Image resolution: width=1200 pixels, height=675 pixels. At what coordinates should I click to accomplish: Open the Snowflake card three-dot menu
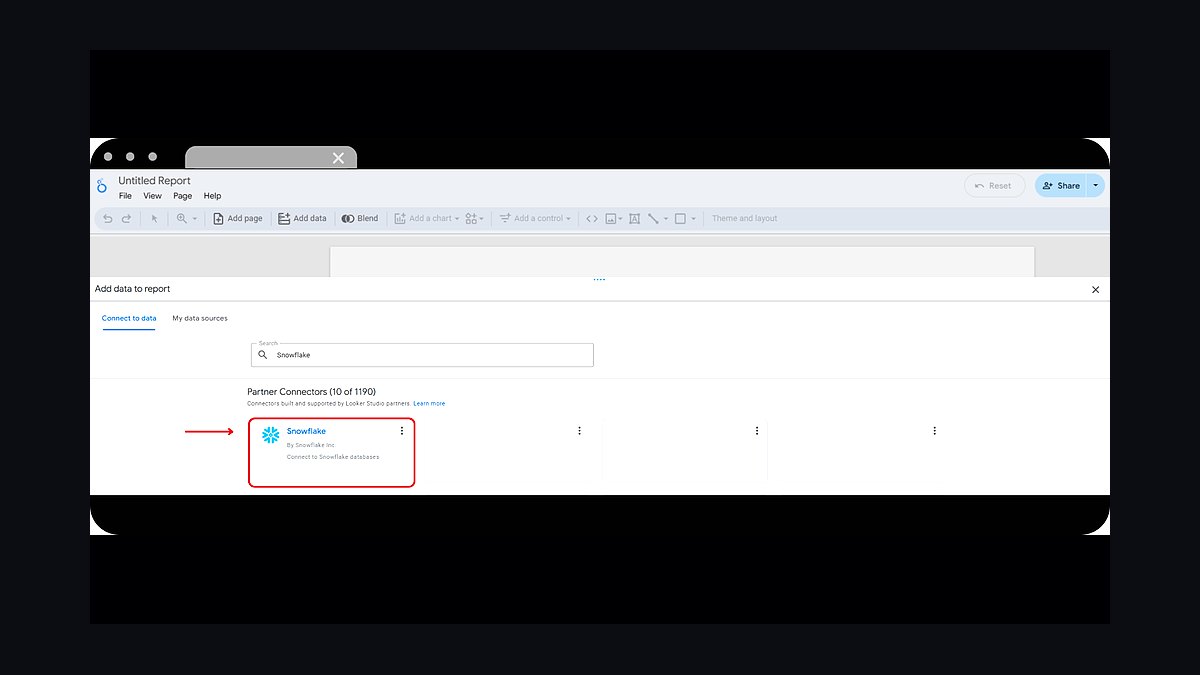click(402, 431)
